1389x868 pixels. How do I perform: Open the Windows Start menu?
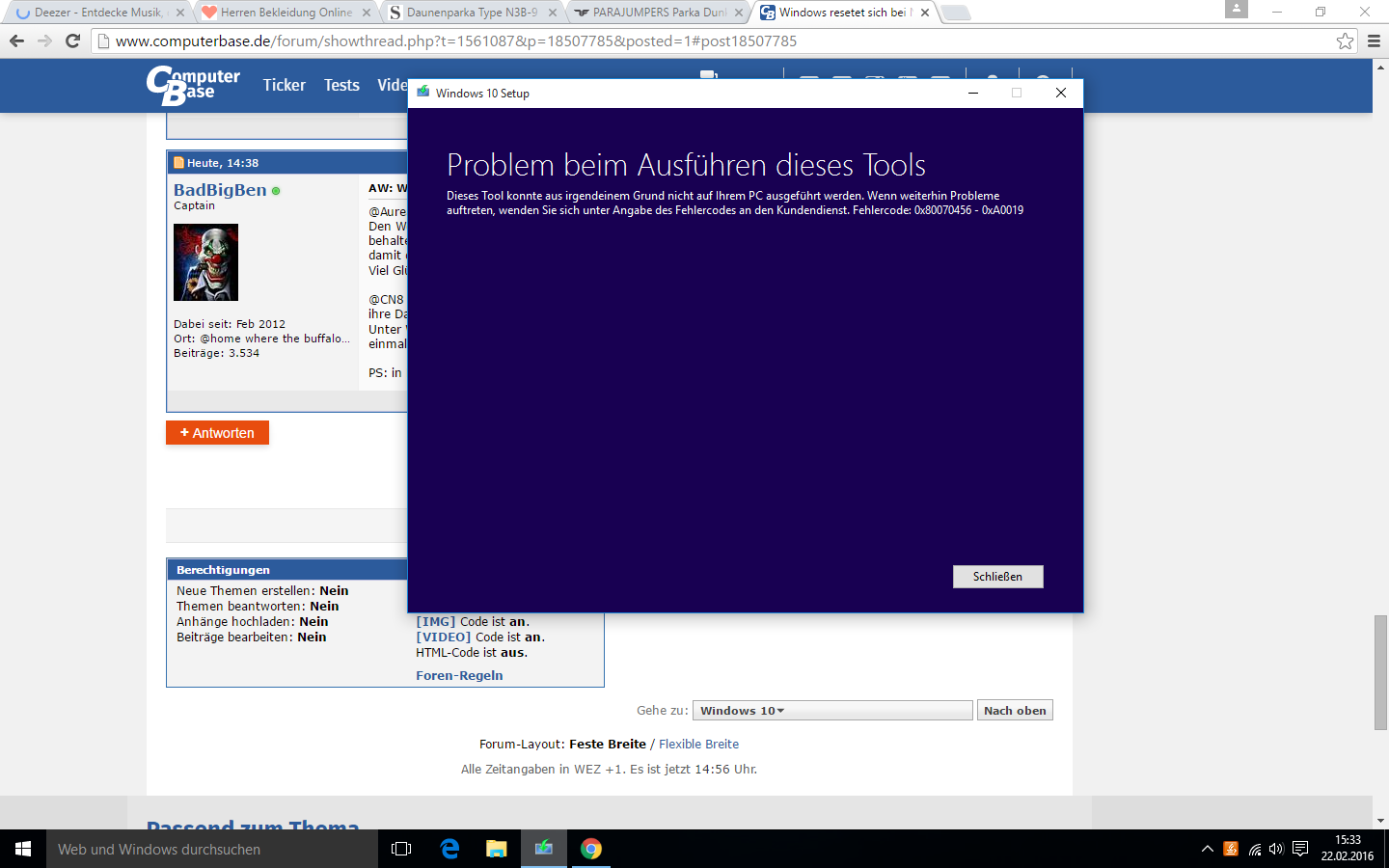point(23,849)
